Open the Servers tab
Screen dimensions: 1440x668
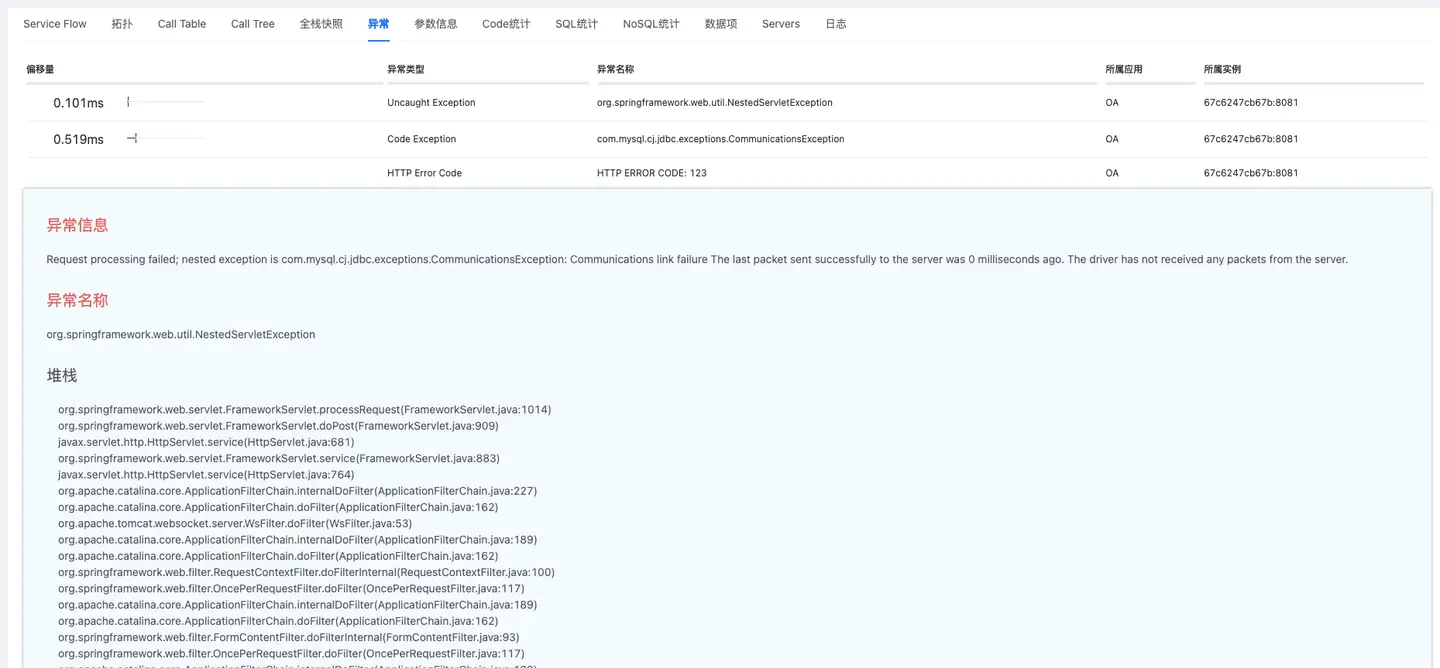[x=780, y=24]
